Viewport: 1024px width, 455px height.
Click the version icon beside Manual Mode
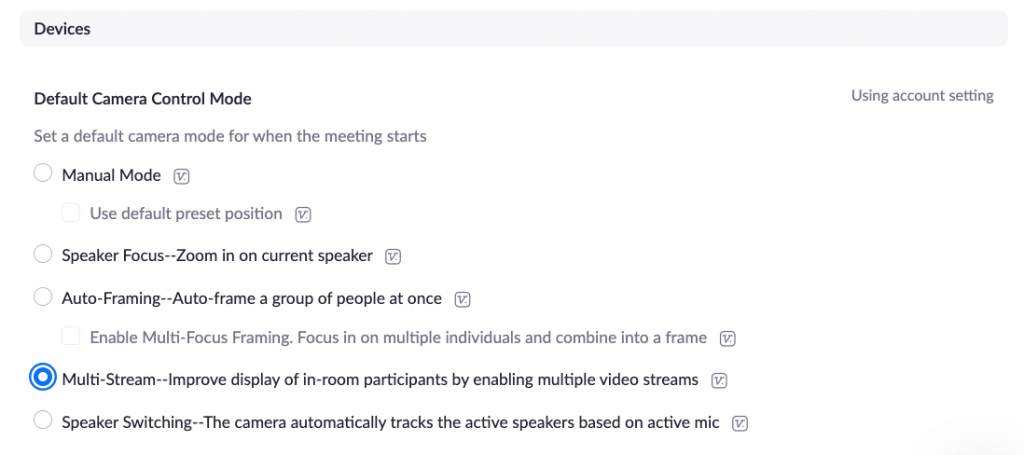(182, 176)
